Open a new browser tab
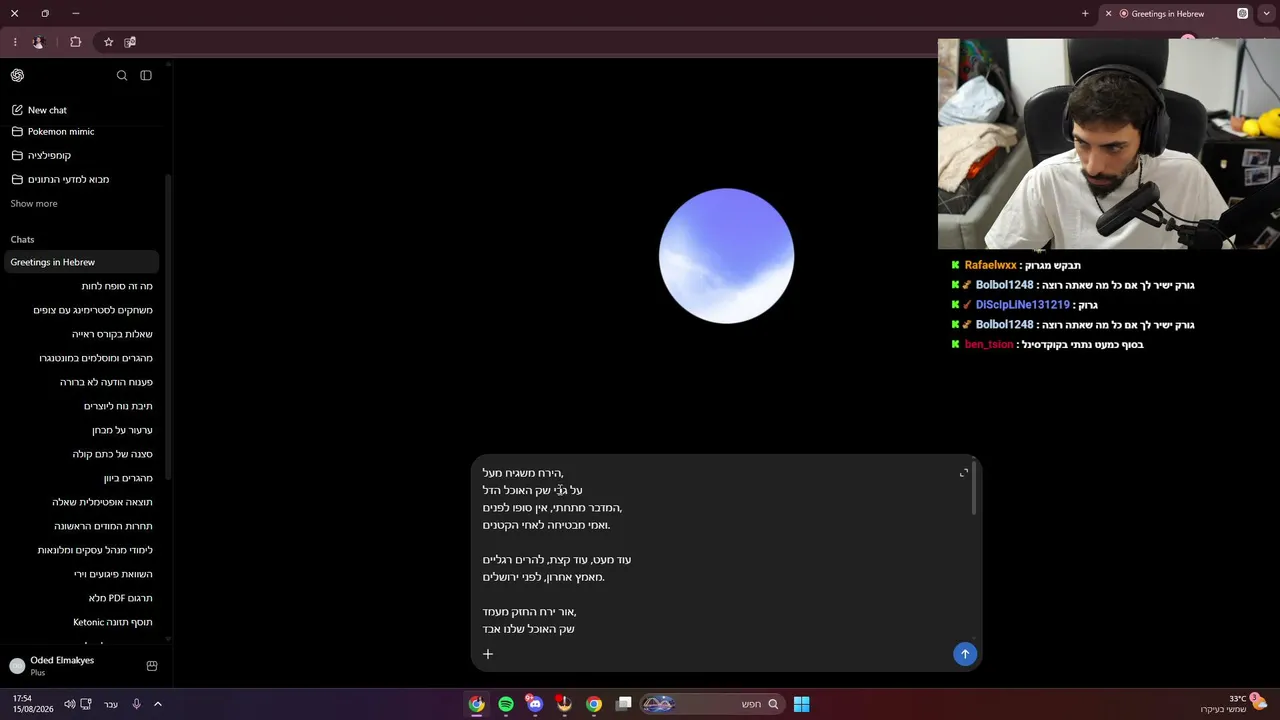This screenshot has width=1280, height=720. tap(1085, 14)
